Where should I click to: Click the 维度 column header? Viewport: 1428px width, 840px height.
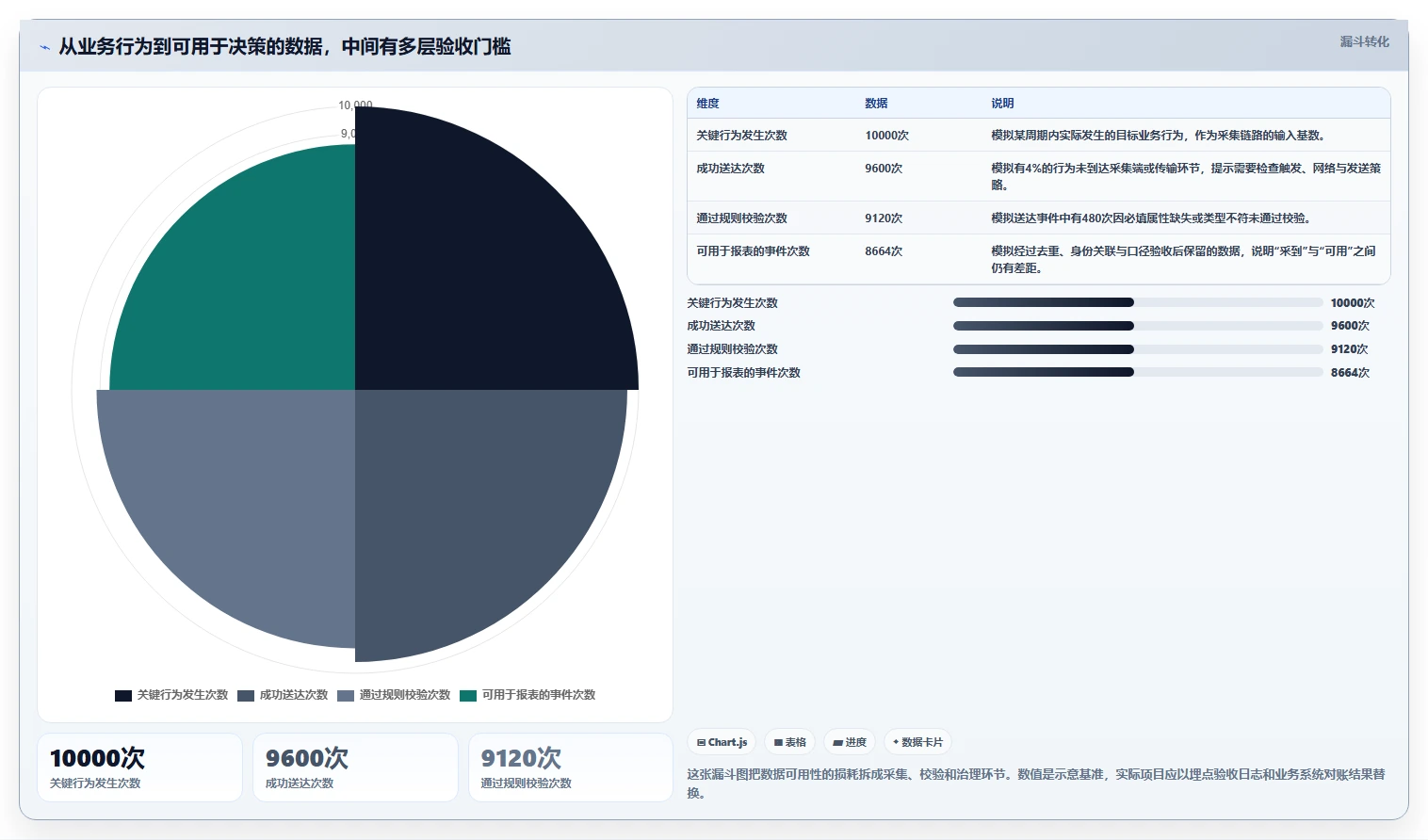click(707, 104)
